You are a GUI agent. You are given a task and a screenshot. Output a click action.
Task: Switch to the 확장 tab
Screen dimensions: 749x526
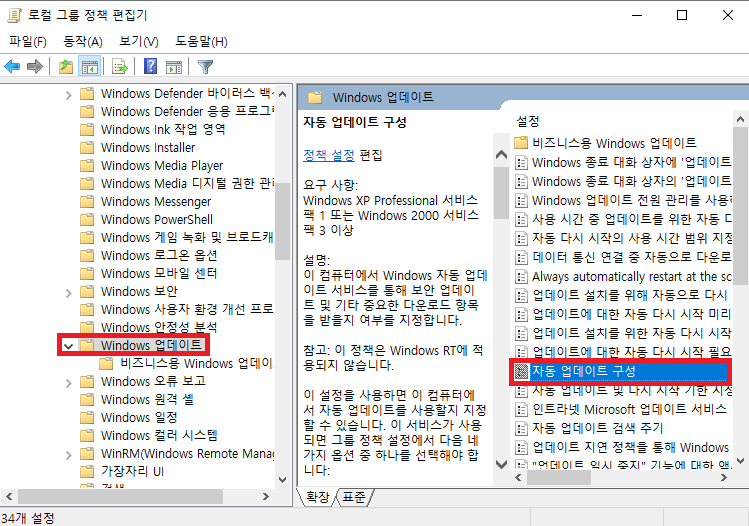(x=317, y=497)
